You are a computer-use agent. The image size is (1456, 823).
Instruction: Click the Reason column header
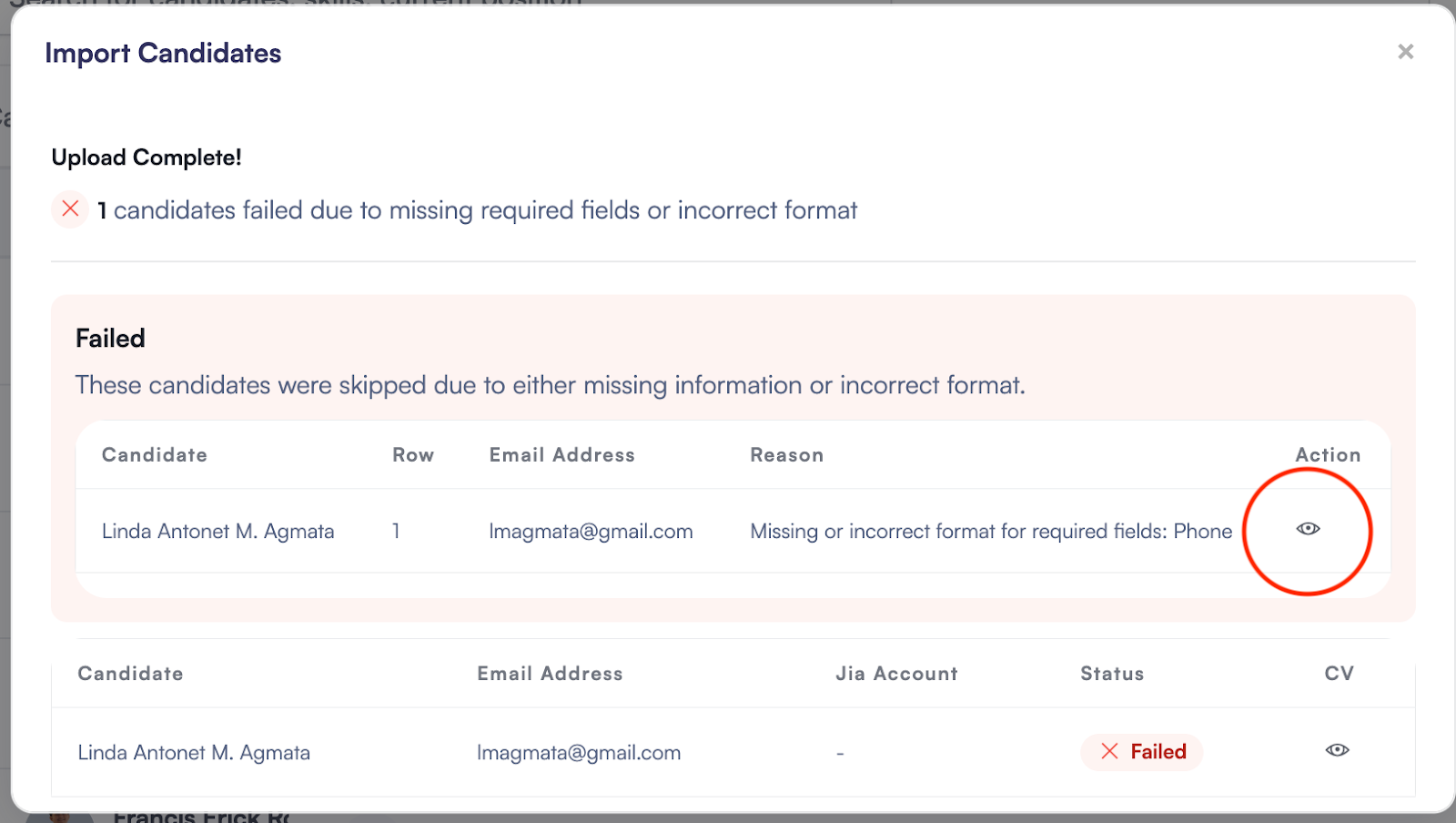point(786,455)
